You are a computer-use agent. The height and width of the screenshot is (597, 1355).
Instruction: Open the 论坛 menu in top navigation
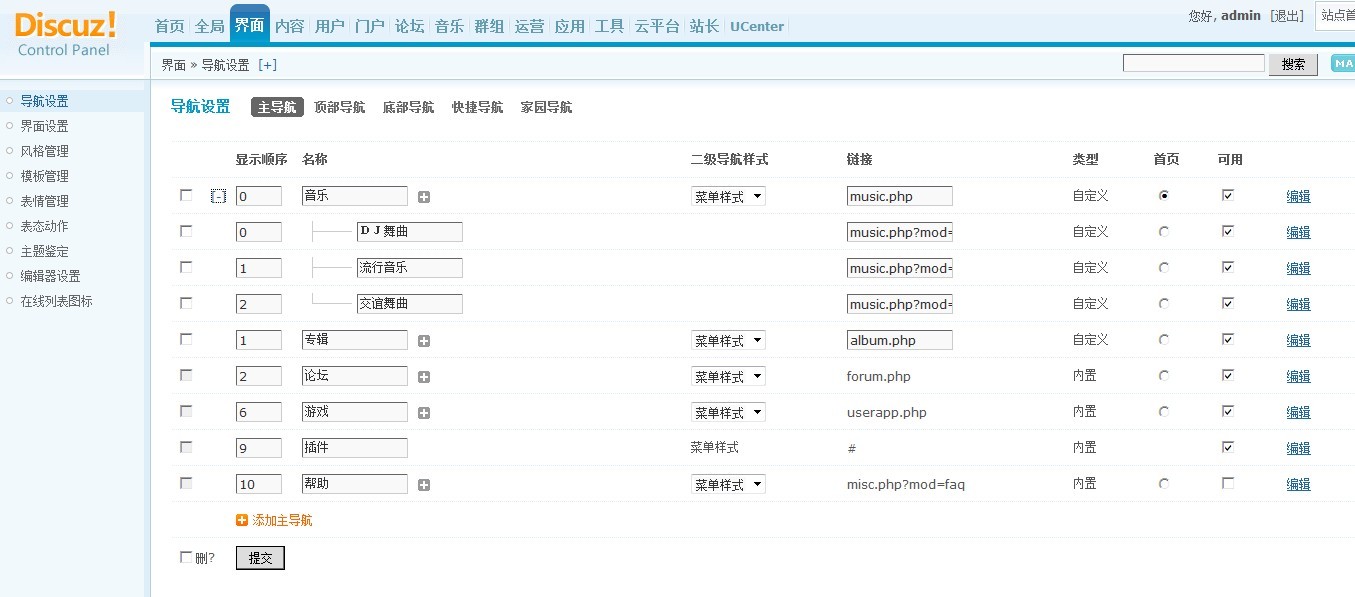point(409,26)
